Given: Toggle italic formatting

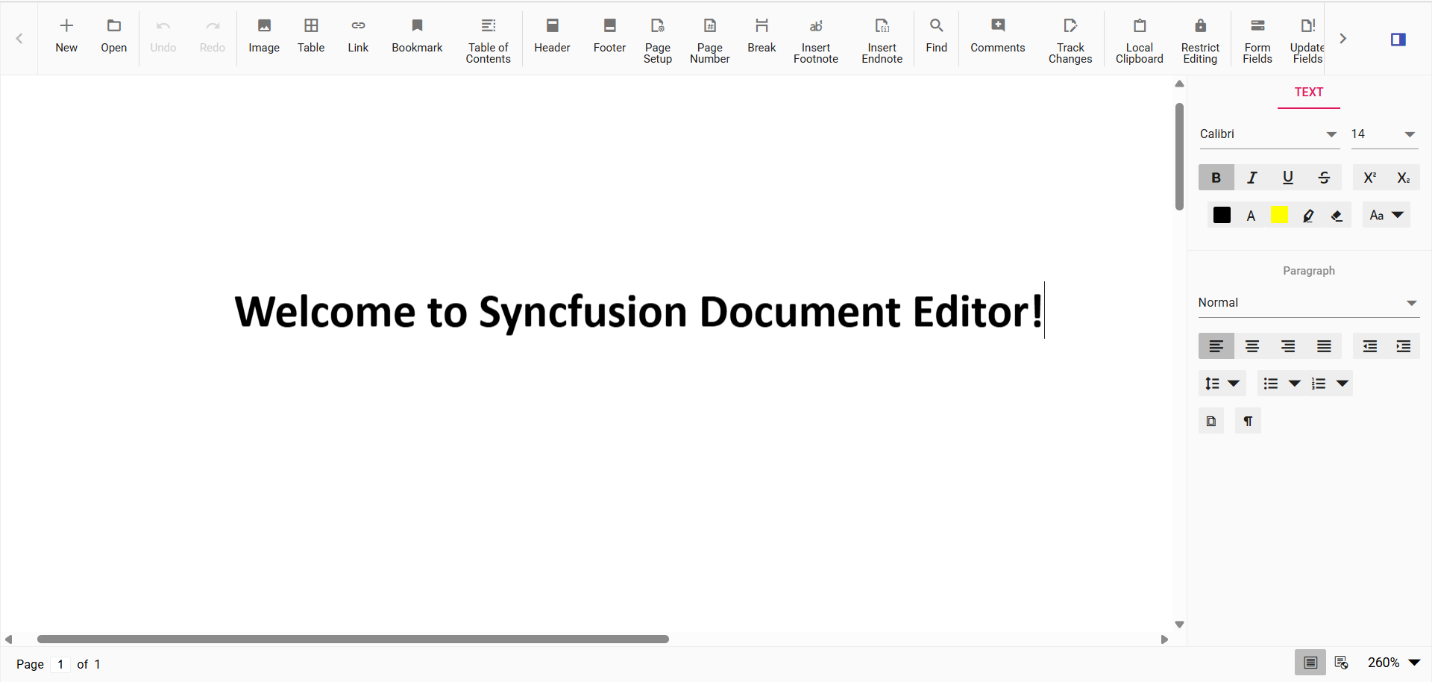Looking at the screenshot, I should pos(1252,177).
